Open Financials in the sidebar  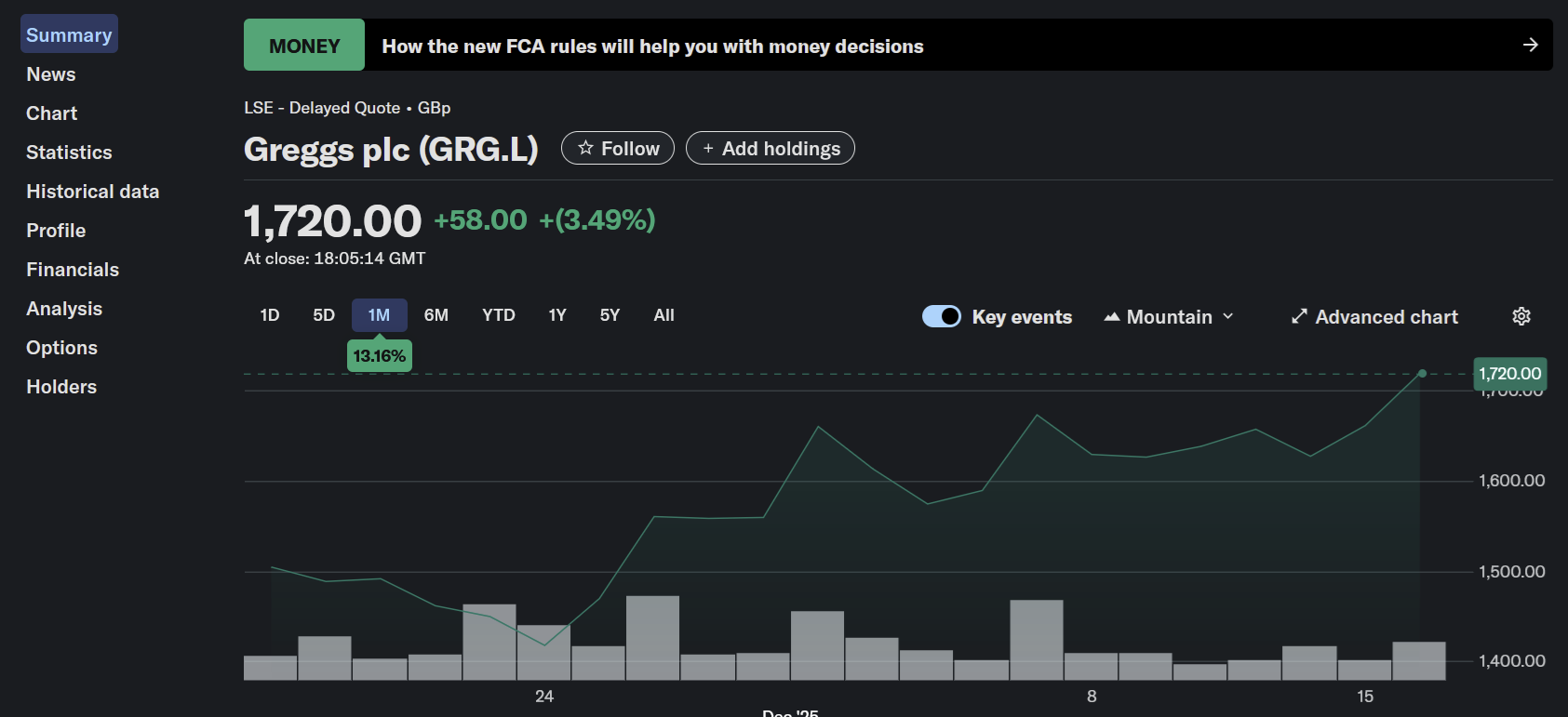point(73,270)
